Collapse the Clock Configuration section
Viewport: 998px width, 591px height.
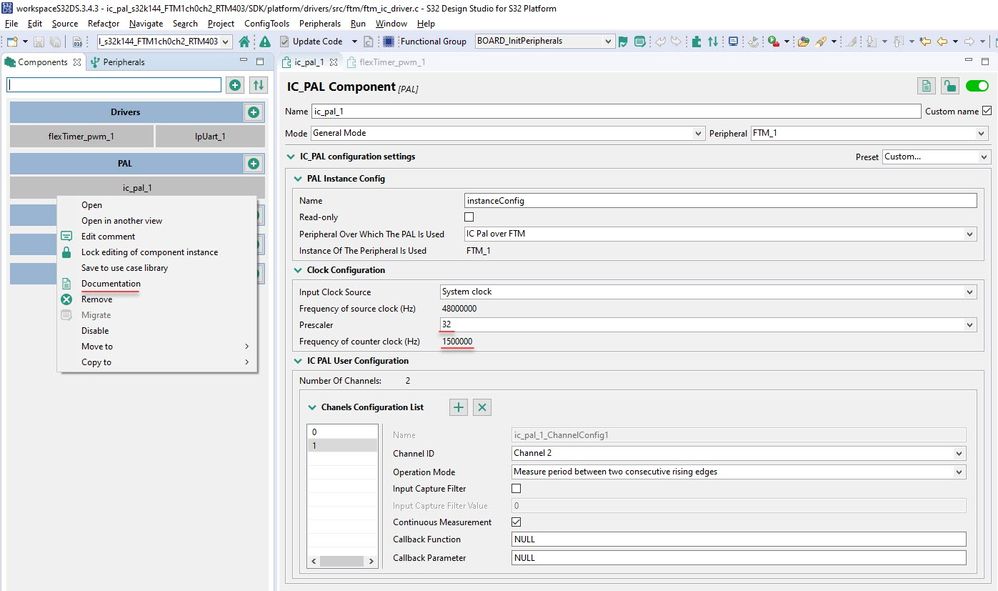(297, 270)
